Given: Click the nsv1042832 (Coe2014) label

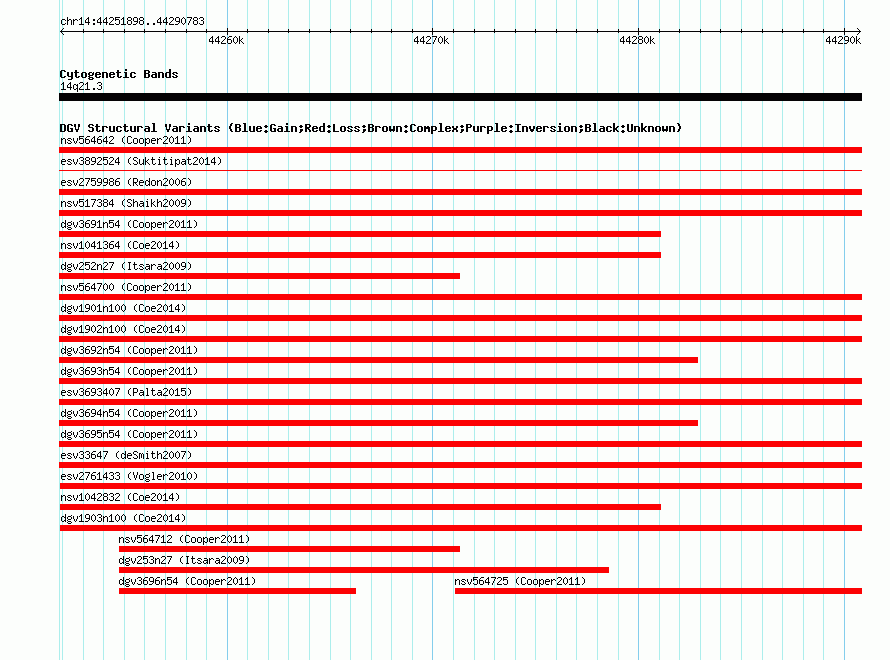Looking at the screenshot, I should pos(120,497).
